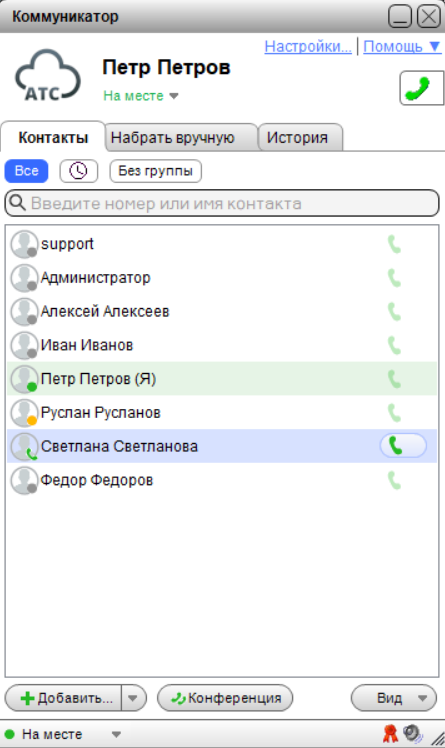Viewport: 445px width, 748px height.
Task: Toggle the Все contacts filter
Action: pos(26,171)
